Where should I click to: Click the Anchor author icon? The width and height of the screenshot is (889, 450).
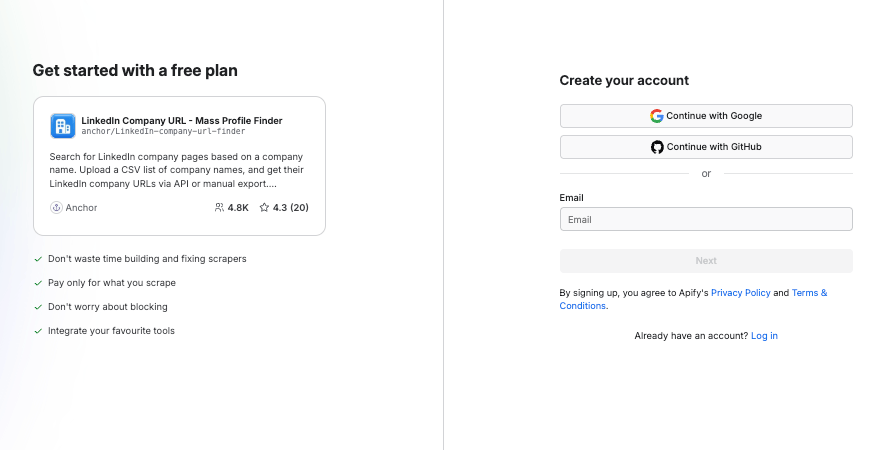coord(56,208)
